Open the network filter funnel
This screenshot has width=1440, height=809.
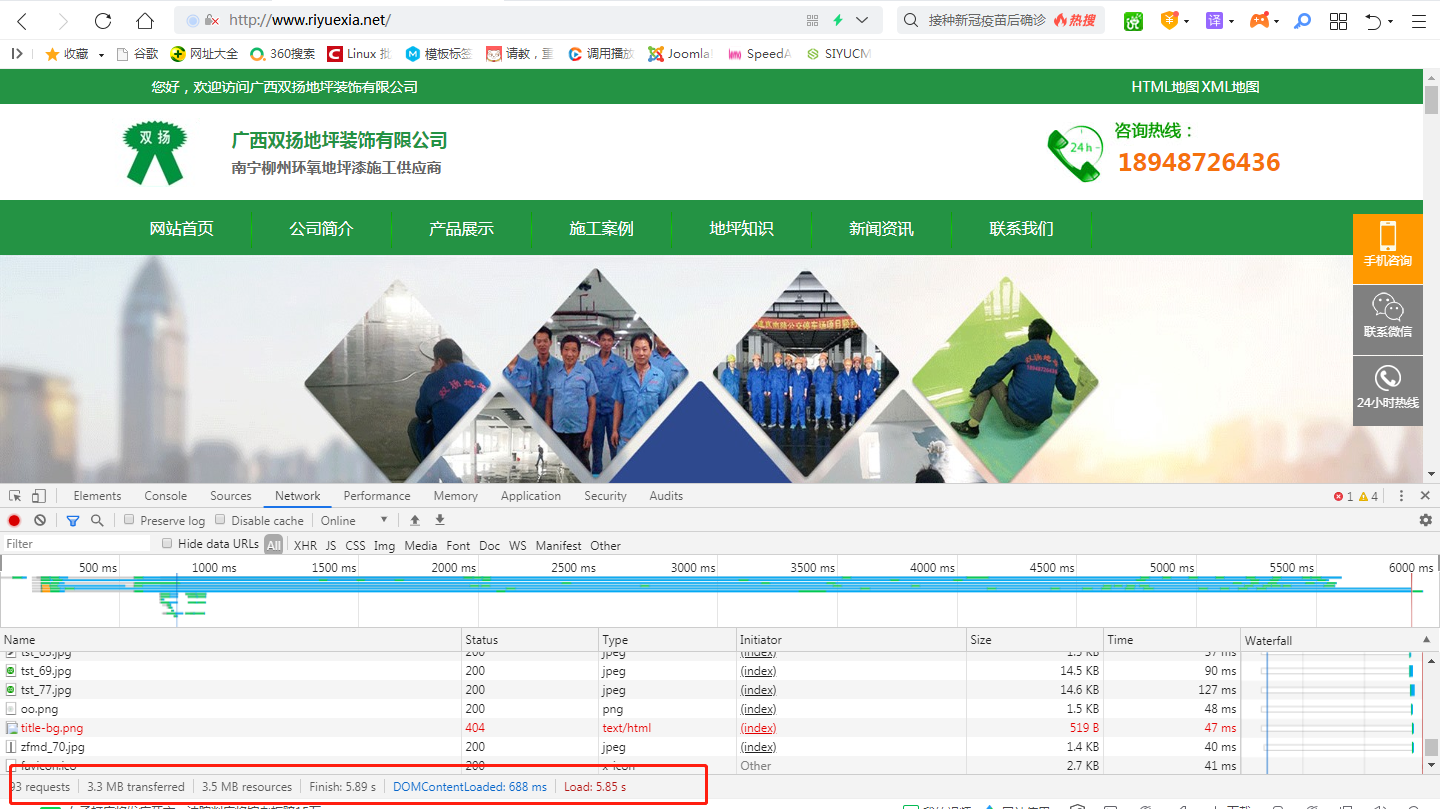(72, 520)
